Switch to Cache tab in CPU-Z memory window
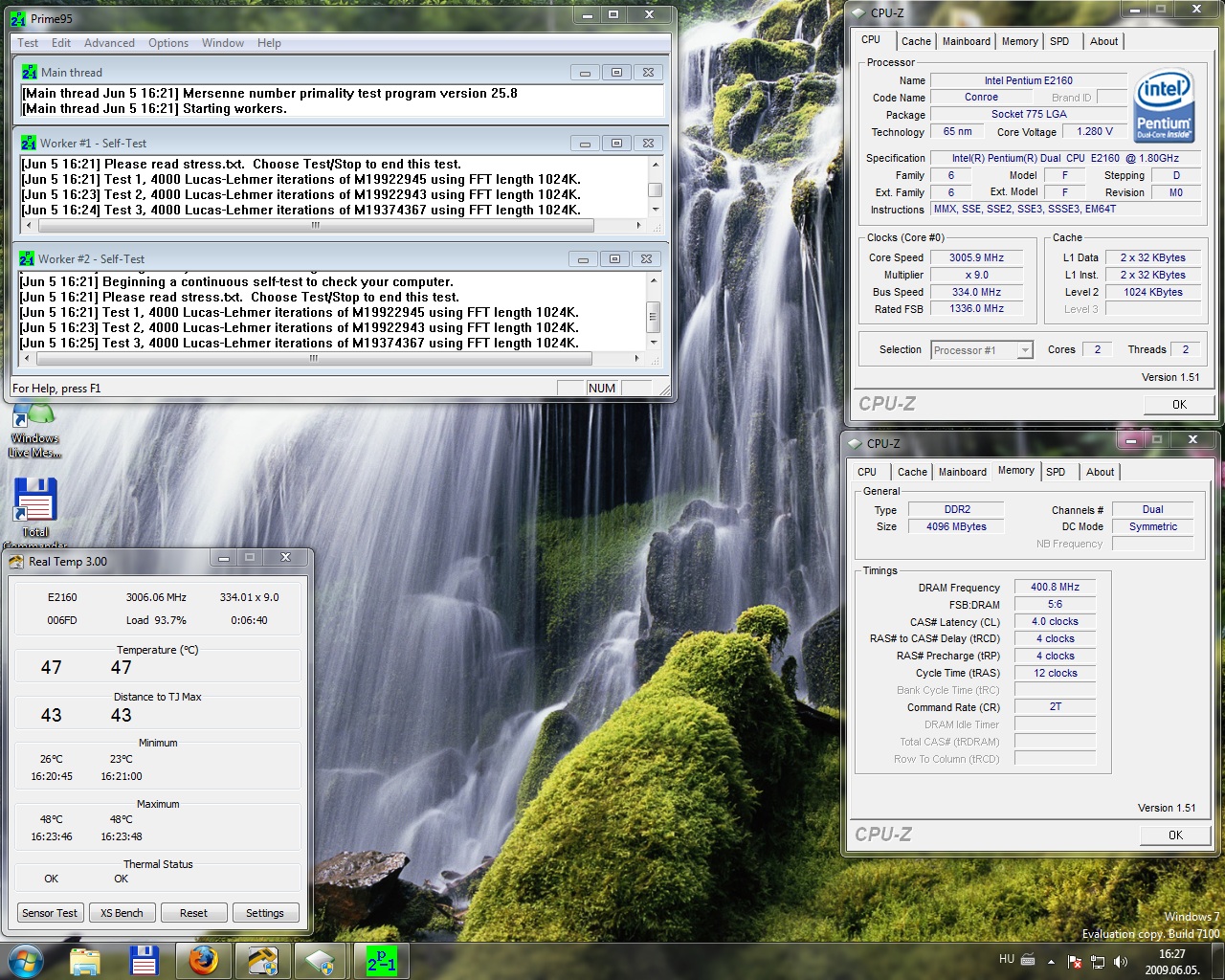This screenshot has width=1225, height=980. 912,472
